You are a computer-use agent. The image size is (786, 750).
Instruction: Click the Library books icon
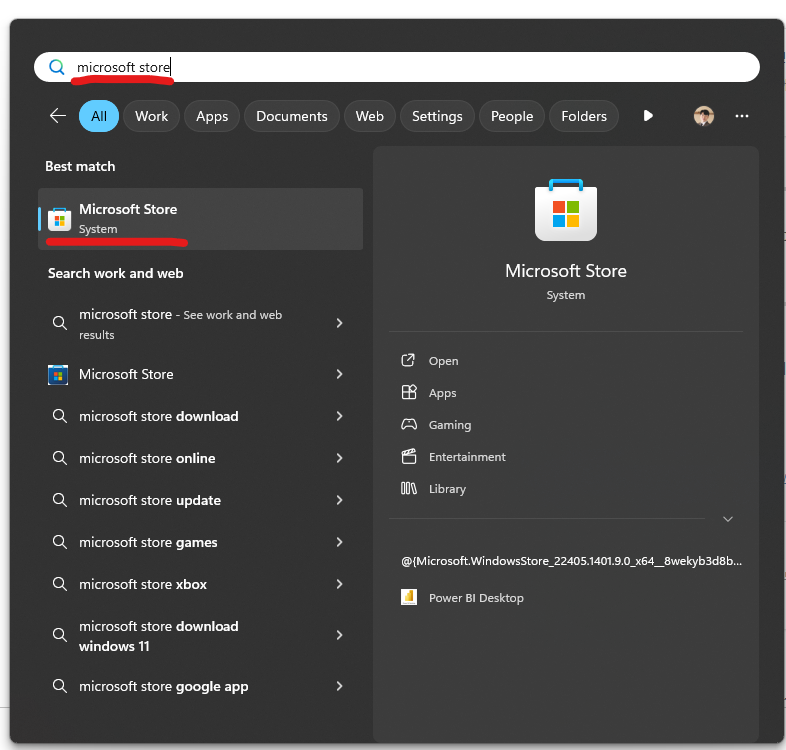coord(409,488)
